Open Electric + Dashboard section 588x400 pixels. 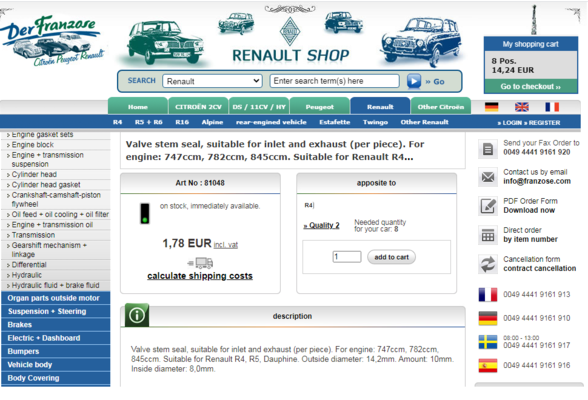pyautogui.click(x=56, y=338)
